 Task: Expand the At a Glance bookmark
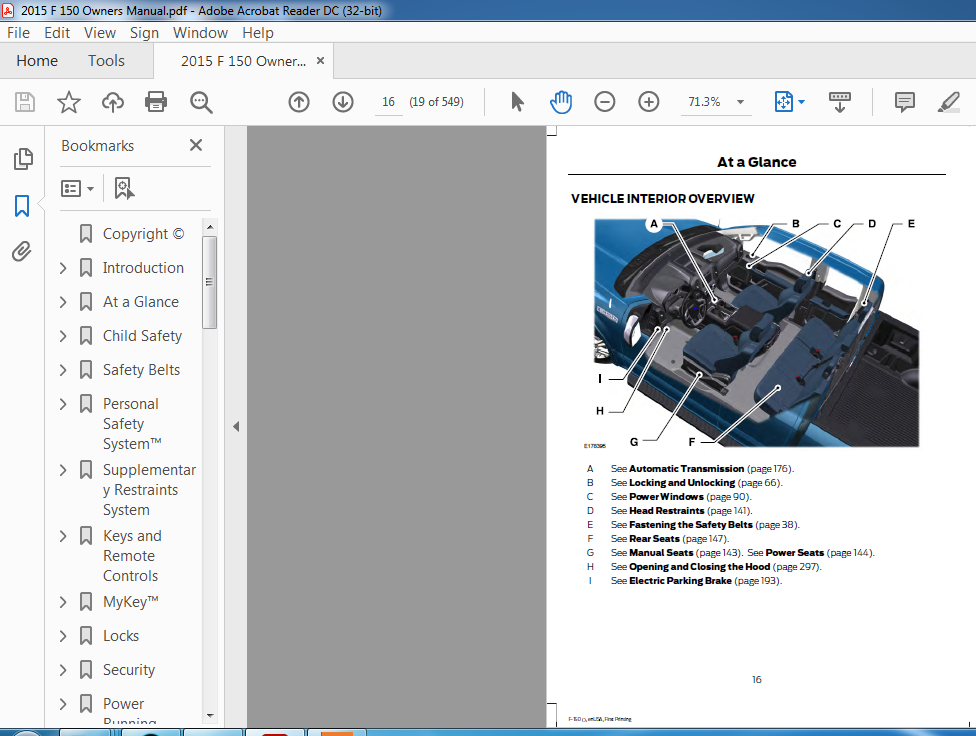[x=63, y=302]
